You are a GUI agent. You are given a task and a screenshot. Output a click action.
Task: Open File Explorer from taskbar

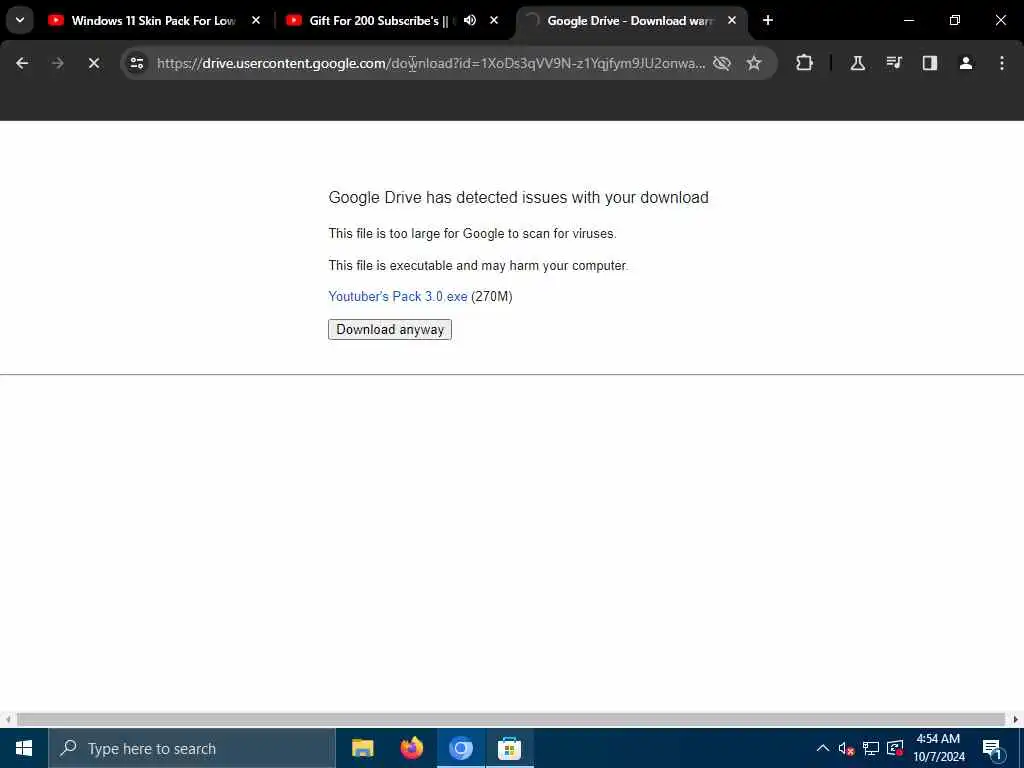tap(362, 748)
